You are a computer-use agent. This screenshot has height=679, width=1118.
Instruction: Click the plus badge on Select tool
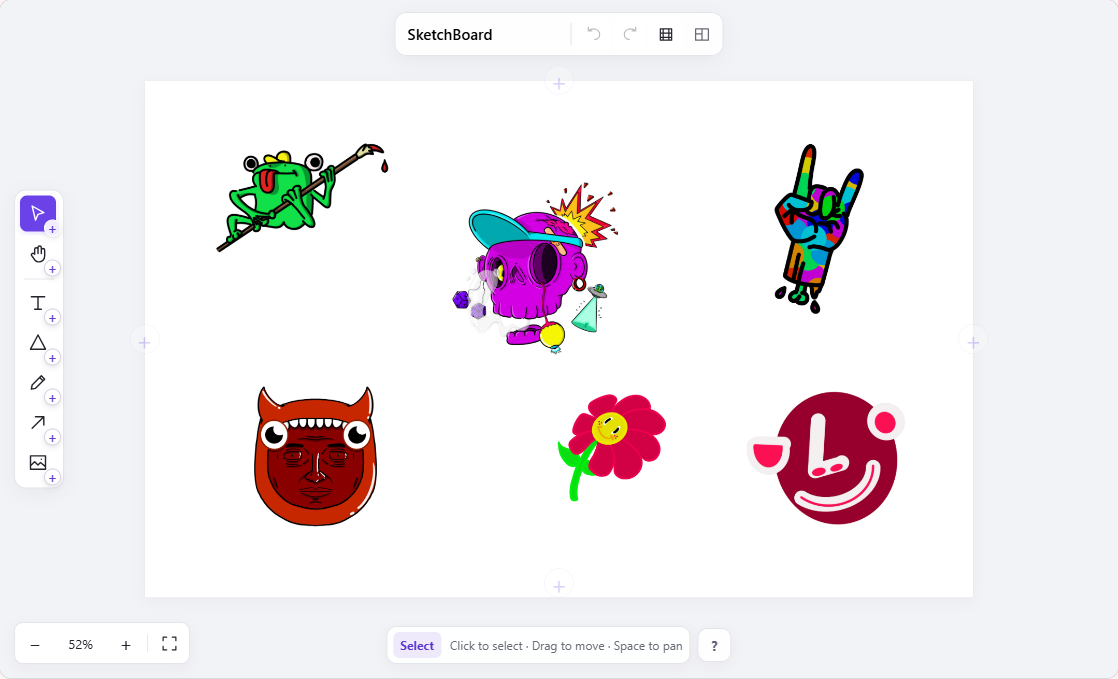[x=52, y=229]
